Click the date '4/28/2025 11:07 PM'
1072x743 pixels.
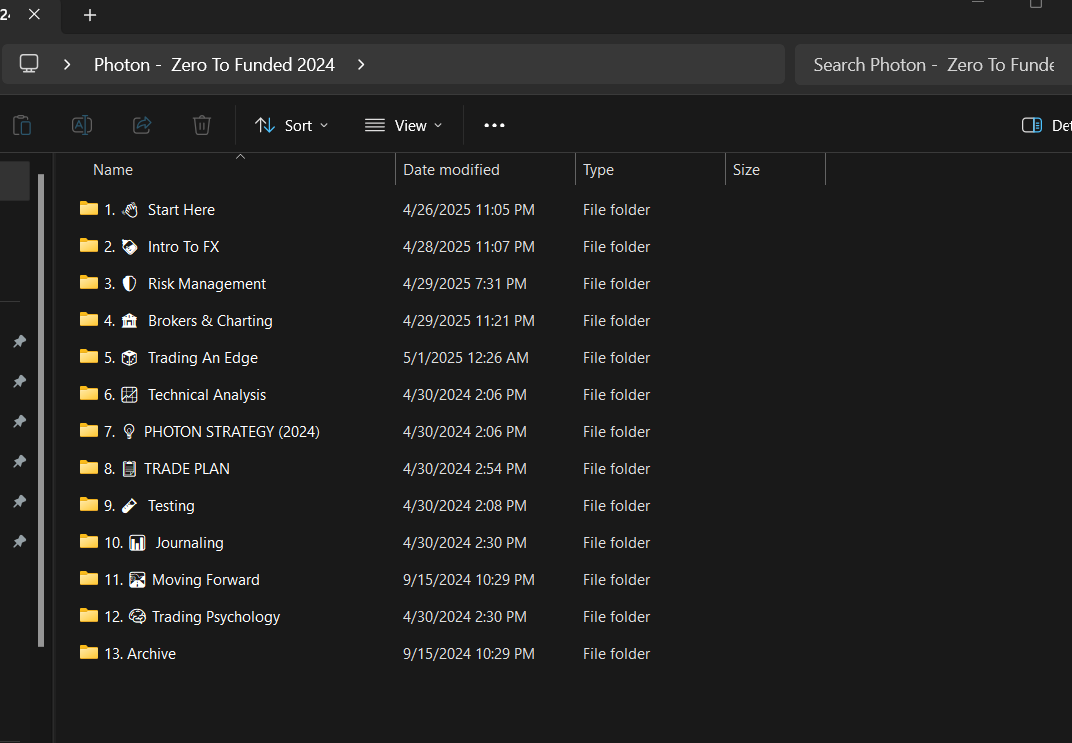click(x=468, y=247)
